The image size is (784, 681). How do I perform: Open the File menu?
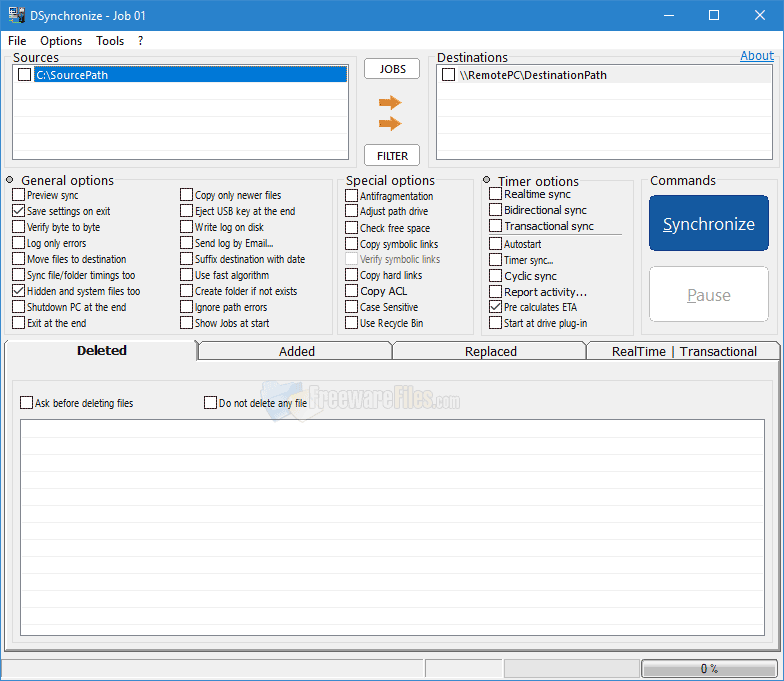click(x=17, y=40)
